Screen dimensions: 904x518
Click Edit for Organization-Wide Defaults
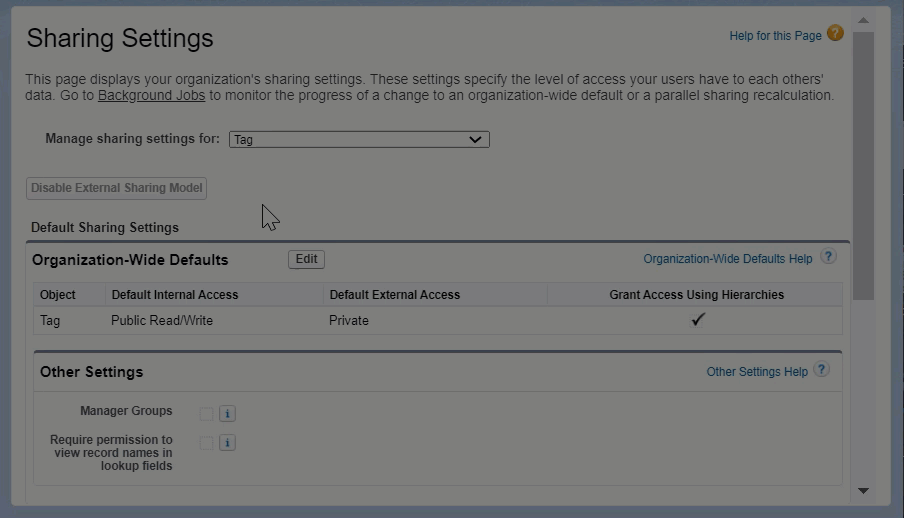[x=306, y=259]
